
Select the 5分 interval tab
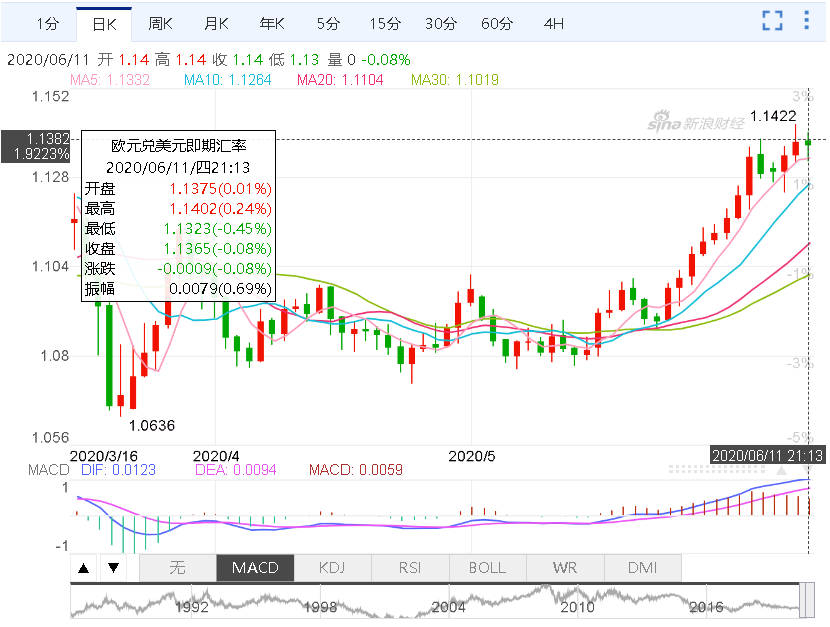328,24
